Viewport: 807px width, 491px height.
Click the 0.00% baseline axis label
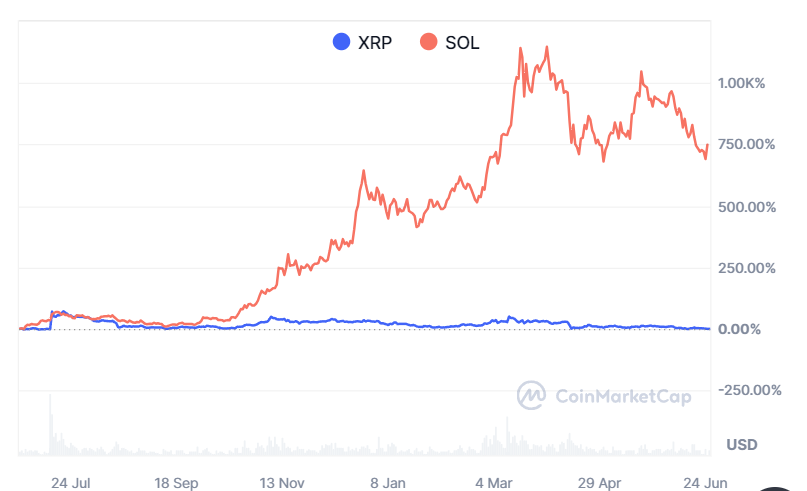(x=741, y=329)
